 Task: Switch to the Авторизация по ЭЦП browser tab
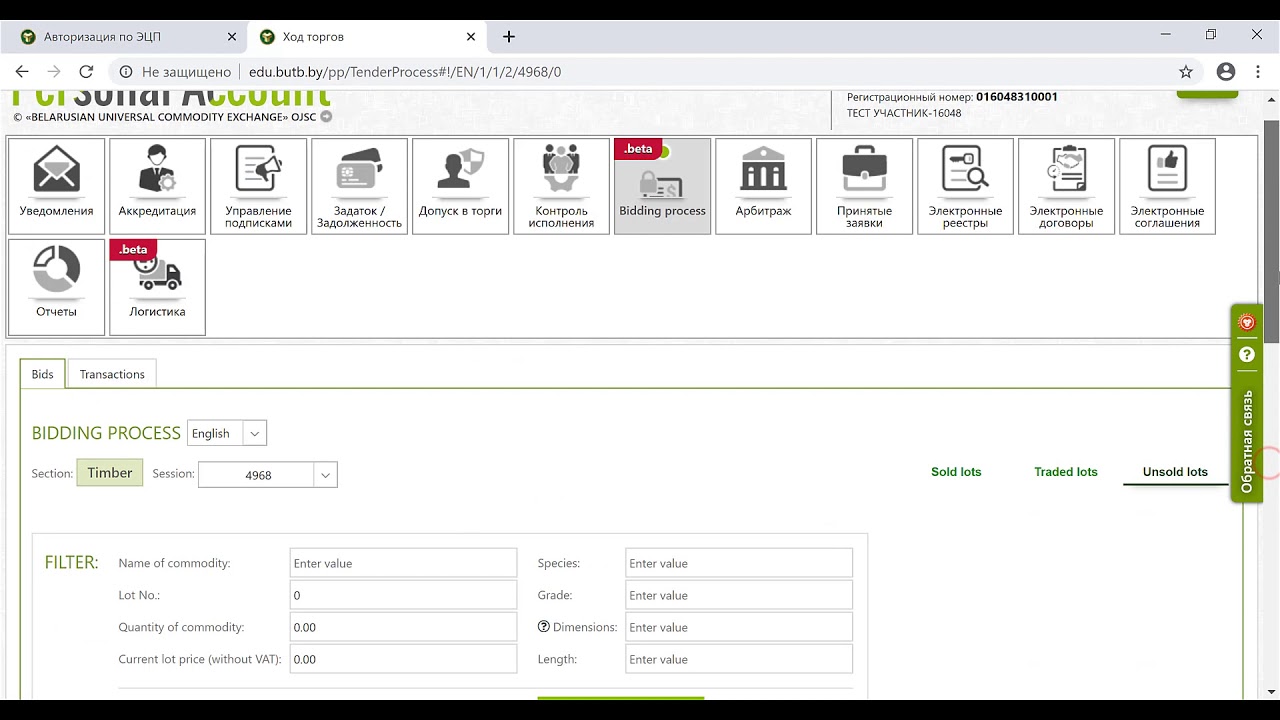[126, 37]
